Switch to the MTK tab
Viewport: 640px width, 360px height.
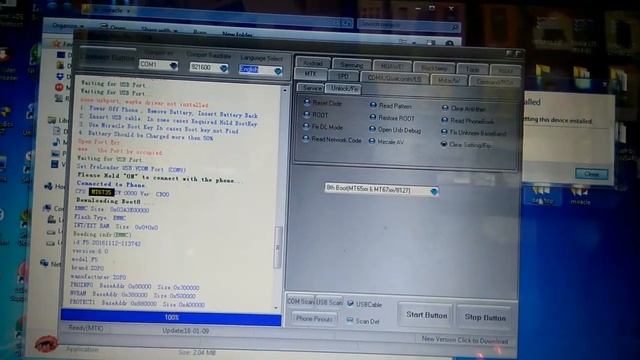[x=310, y=74]
